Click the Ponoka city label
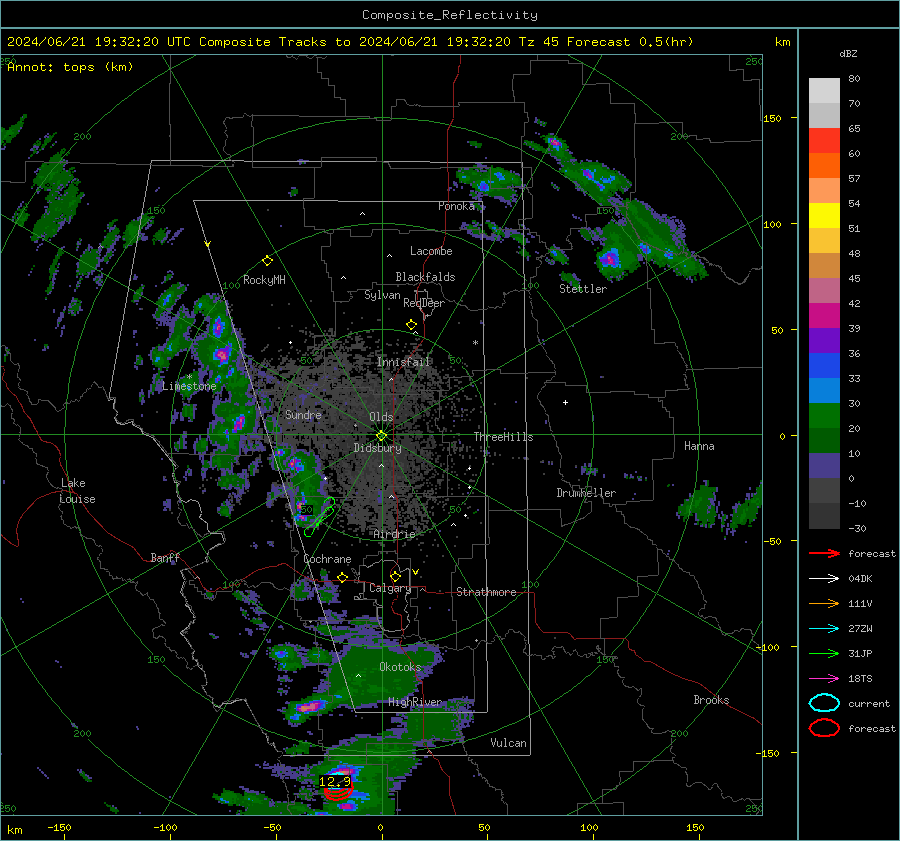This screenshot has width=900, height=841. pos(456,206)
